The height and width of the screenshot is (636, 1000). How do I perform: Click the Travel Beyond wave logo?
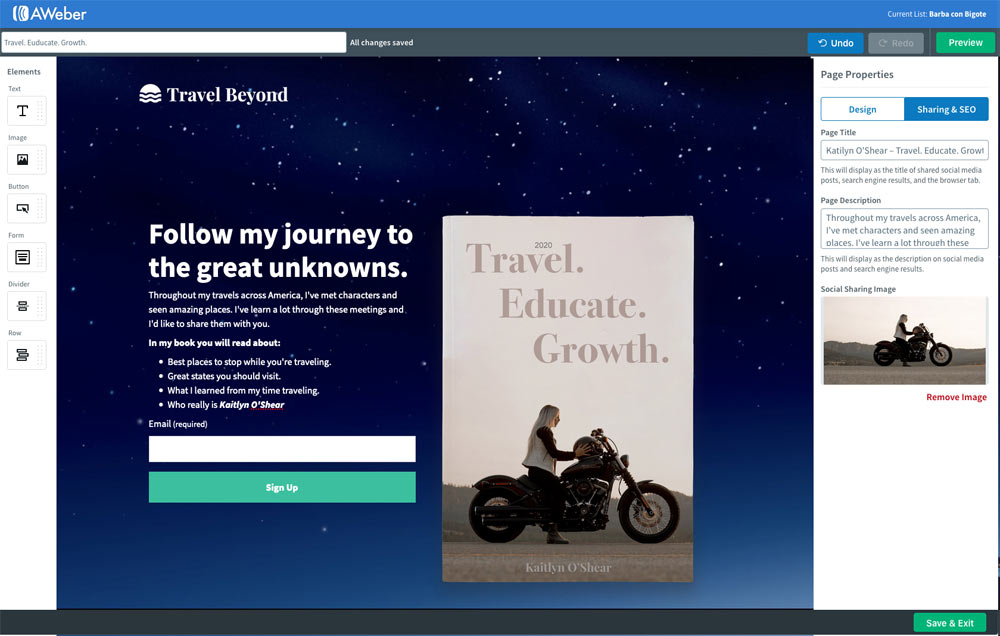150,95
